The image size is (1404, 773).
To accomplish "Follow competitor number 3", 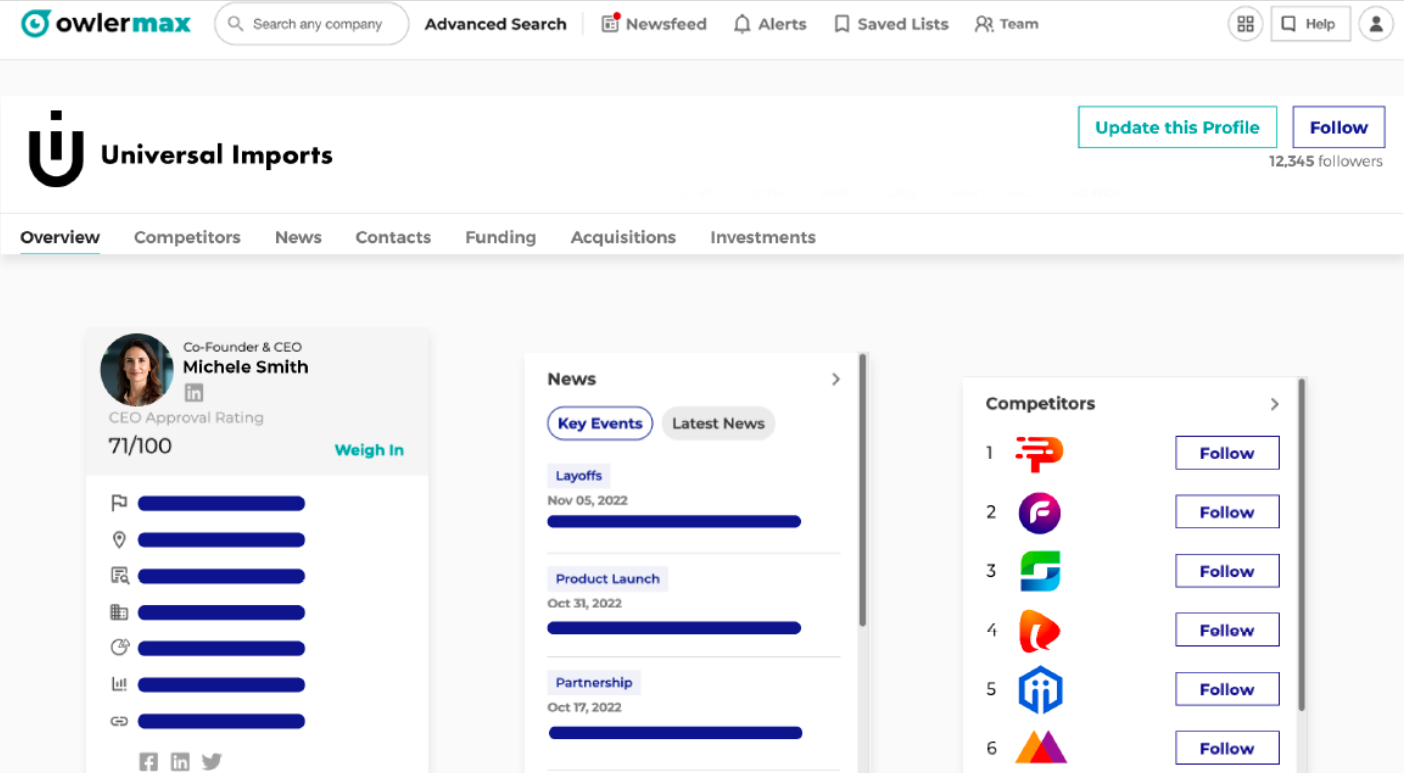I will point(1227,571).
